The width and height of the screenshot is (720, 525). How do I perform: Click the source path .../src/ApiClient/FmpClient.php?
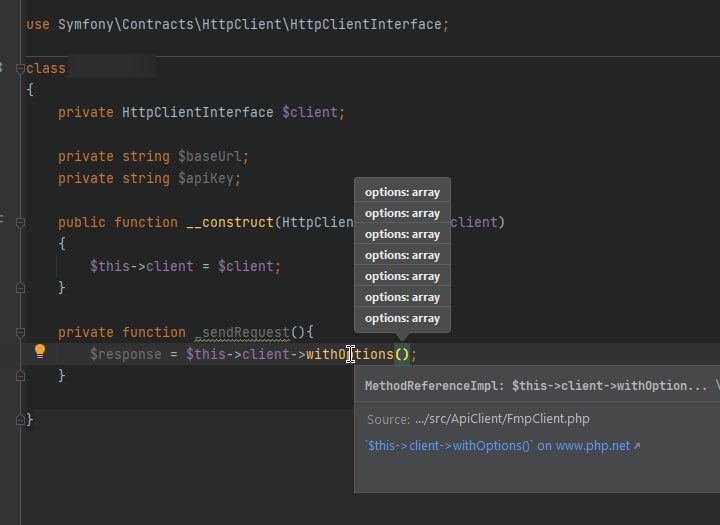pyautogui.click(x=502, y=419)
